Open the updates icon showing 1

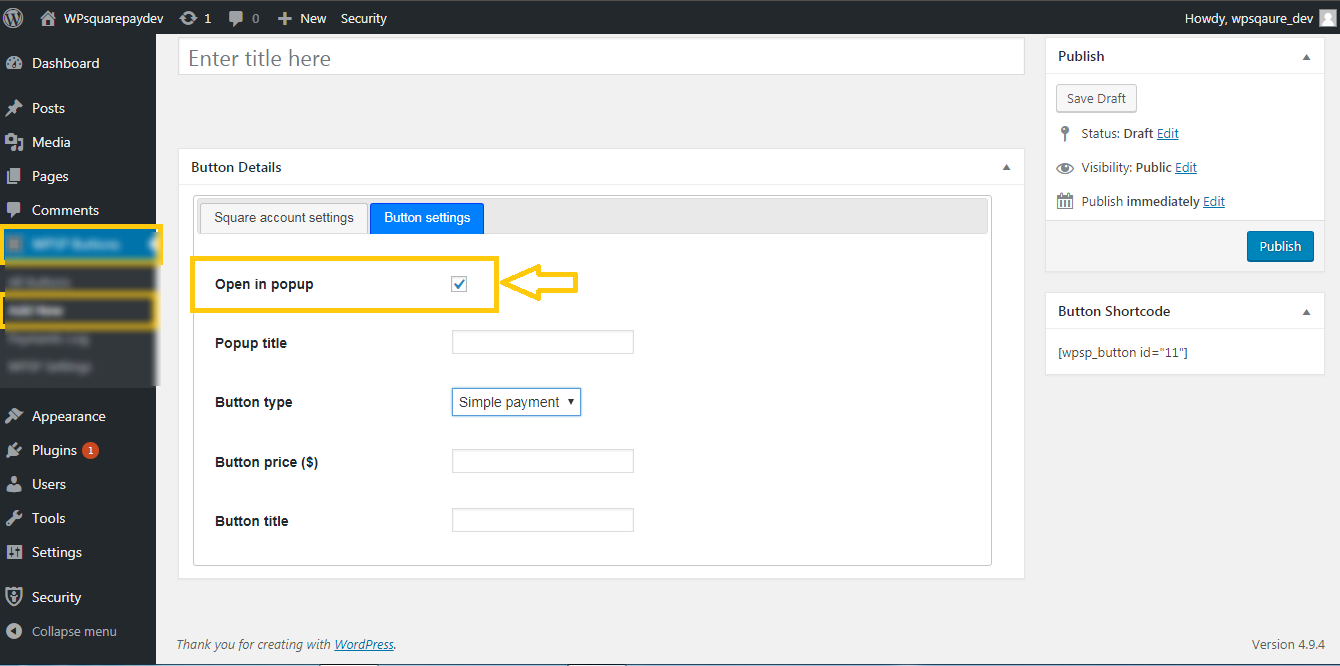[x=195, y=18]
